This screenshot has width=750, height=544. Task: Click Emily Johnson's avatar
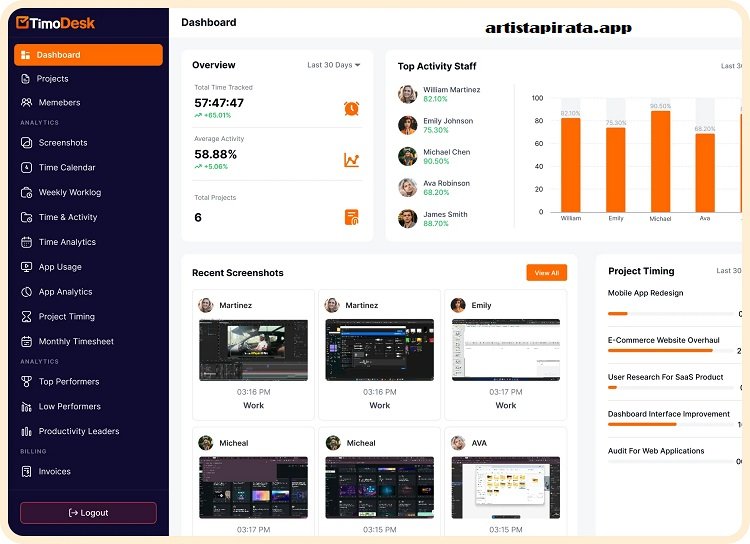(x=408, y=125)
